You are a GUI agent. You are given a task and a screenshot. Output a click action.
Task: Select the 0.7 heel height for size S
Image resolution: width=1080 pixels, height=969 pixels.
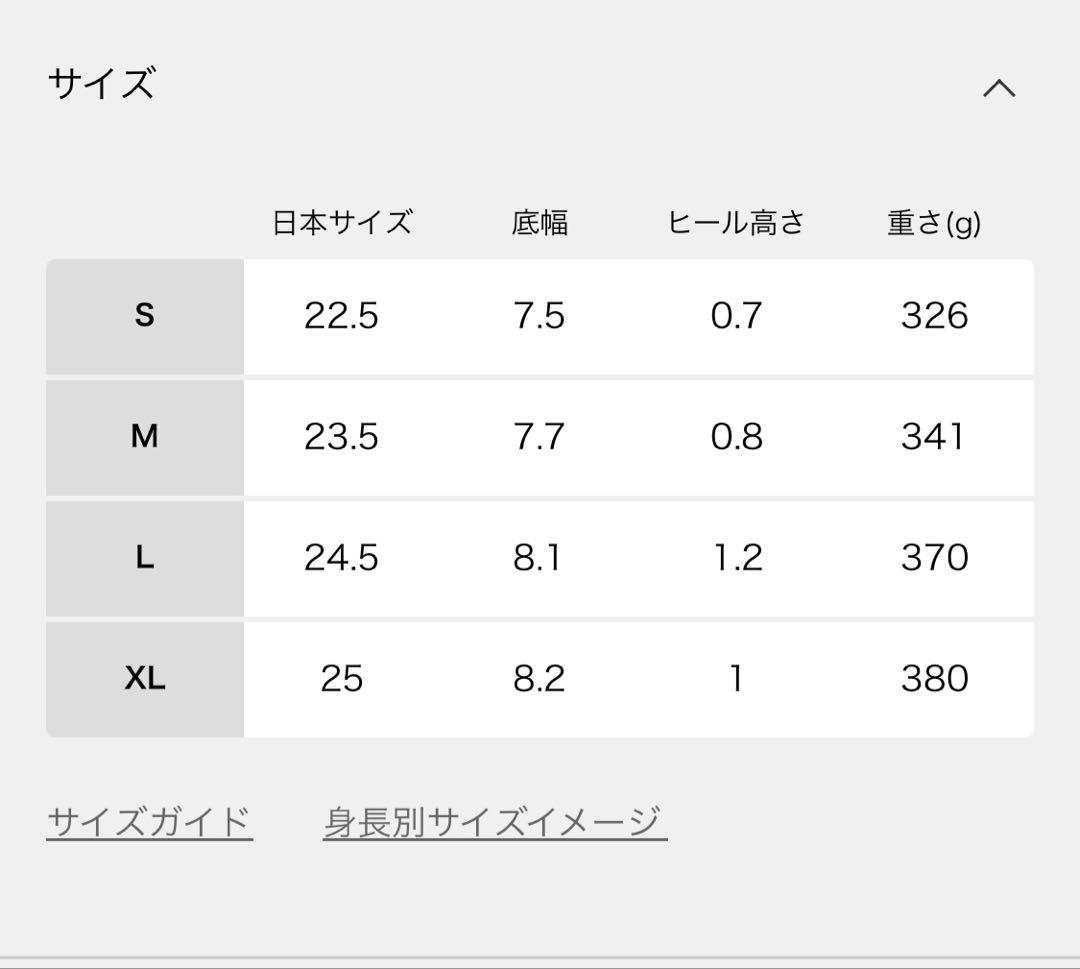pos(736,317)
